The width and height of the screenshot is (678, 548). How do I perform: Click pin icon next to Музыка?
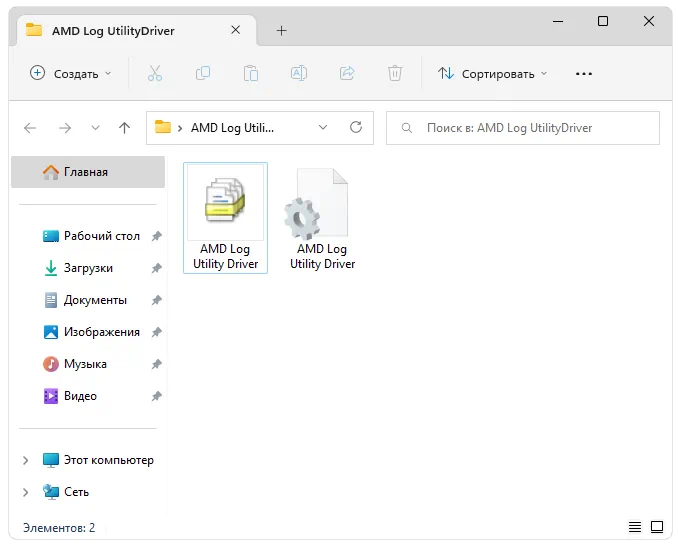coord(157,364)
